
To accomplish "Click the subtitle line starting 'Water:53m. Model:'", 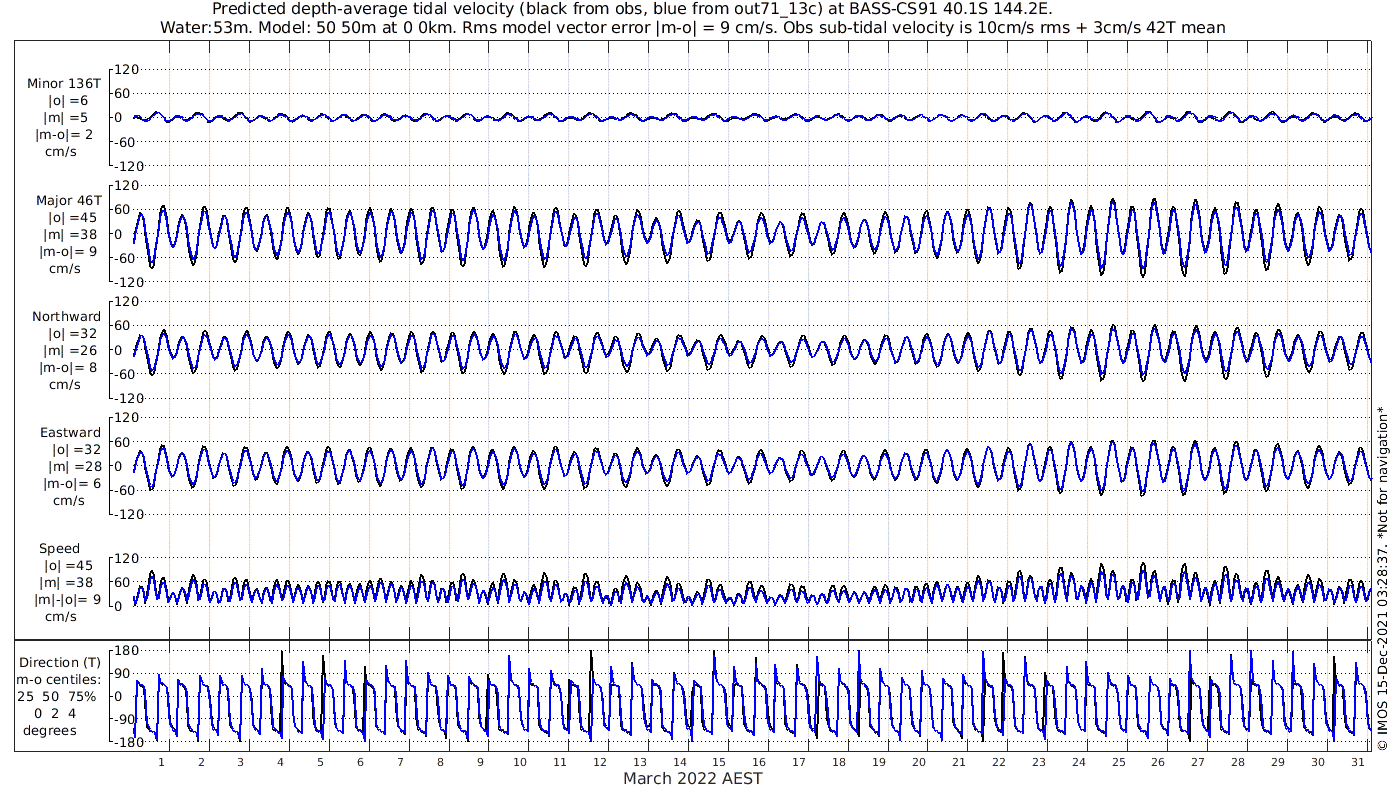I will tap(693, 27).
